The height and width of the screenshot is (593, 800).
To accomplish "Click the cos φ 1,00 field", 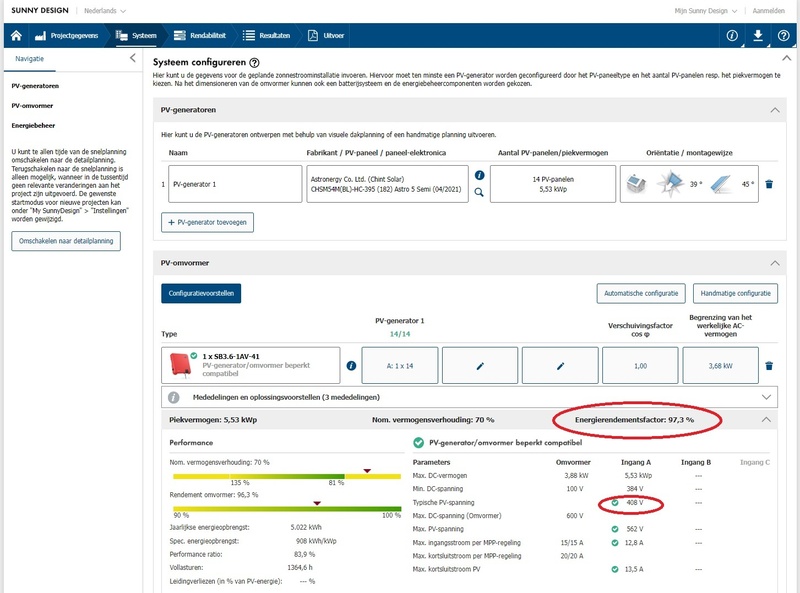I will (640, 365).
